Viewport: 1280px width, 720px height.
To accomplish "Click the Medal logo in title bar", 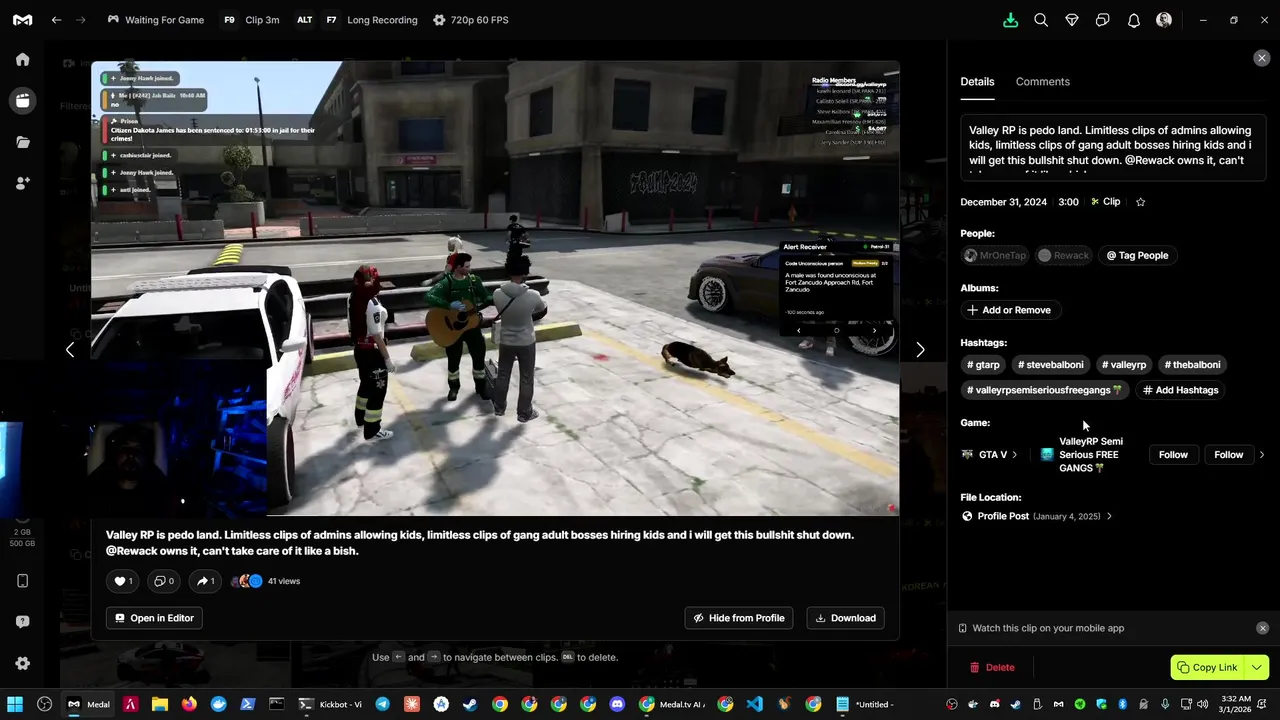I will [22, 20].
